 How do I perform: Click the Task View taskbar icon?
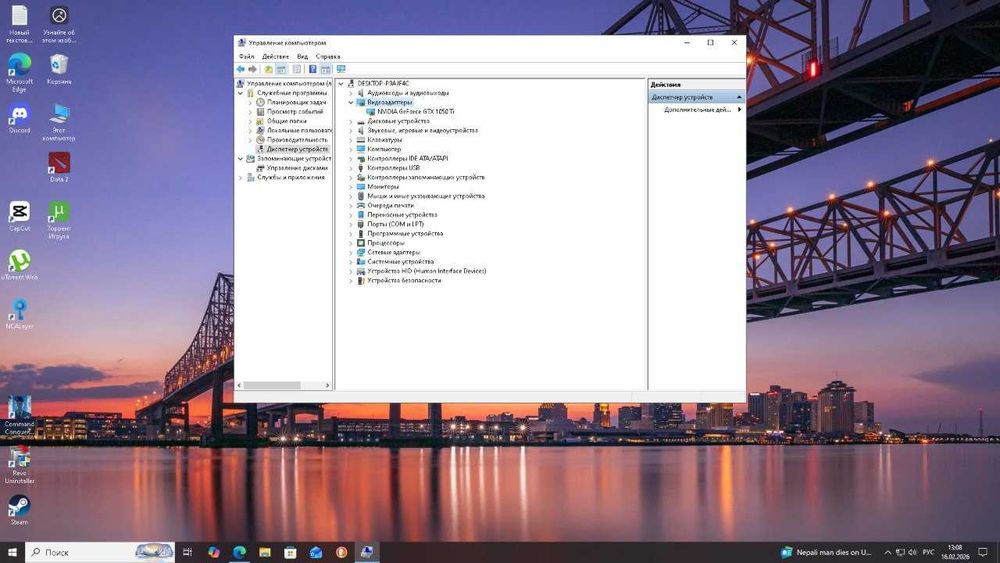click(187, 552)
